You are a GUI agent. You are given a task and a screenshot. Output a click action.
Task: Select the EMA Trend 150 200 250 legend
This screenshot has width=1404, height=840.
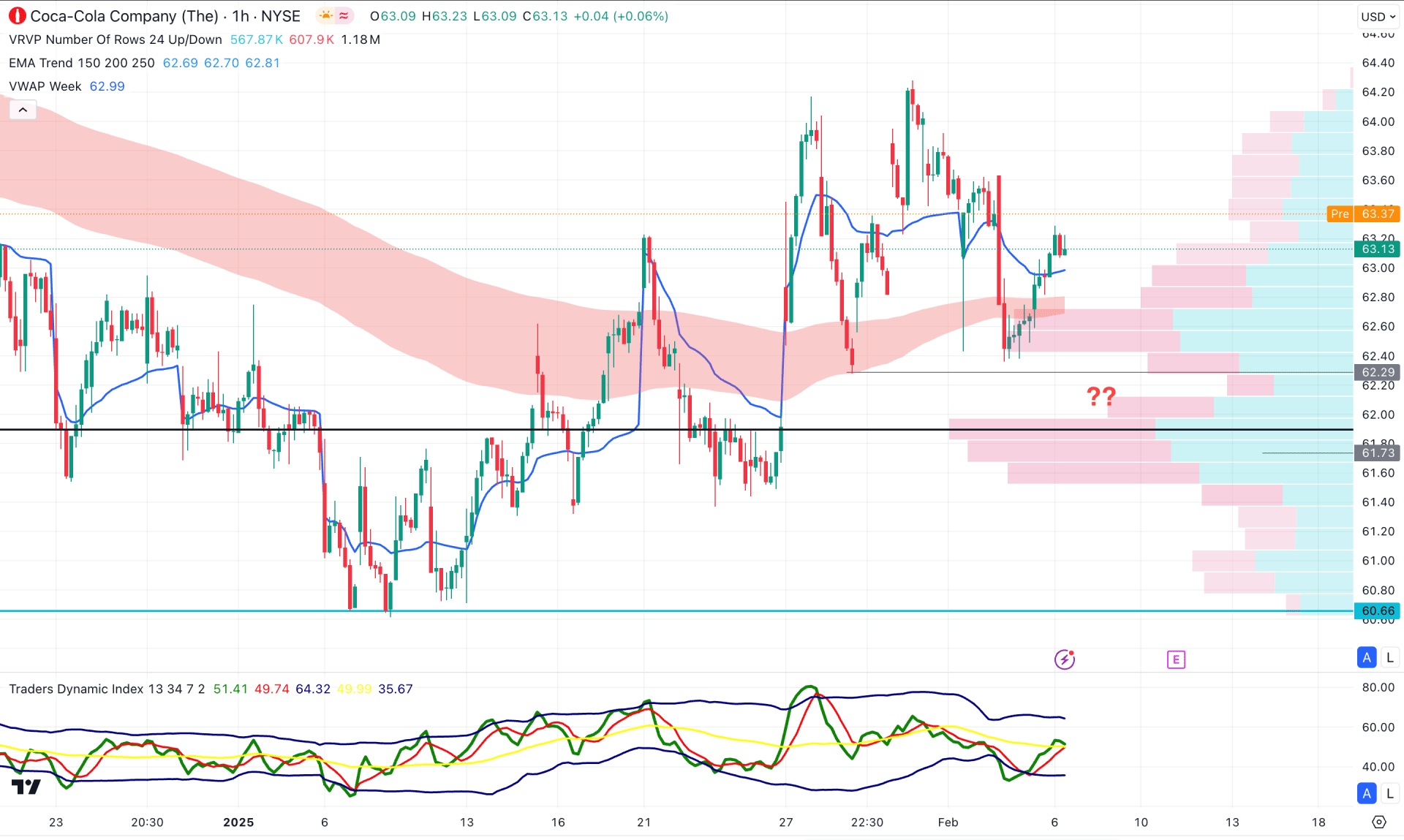click(x=82, y=63)
